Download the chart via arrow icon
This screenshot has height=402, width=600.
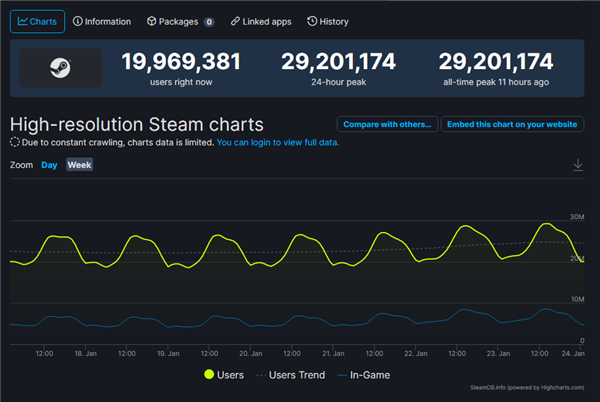(x=578, y=165)
